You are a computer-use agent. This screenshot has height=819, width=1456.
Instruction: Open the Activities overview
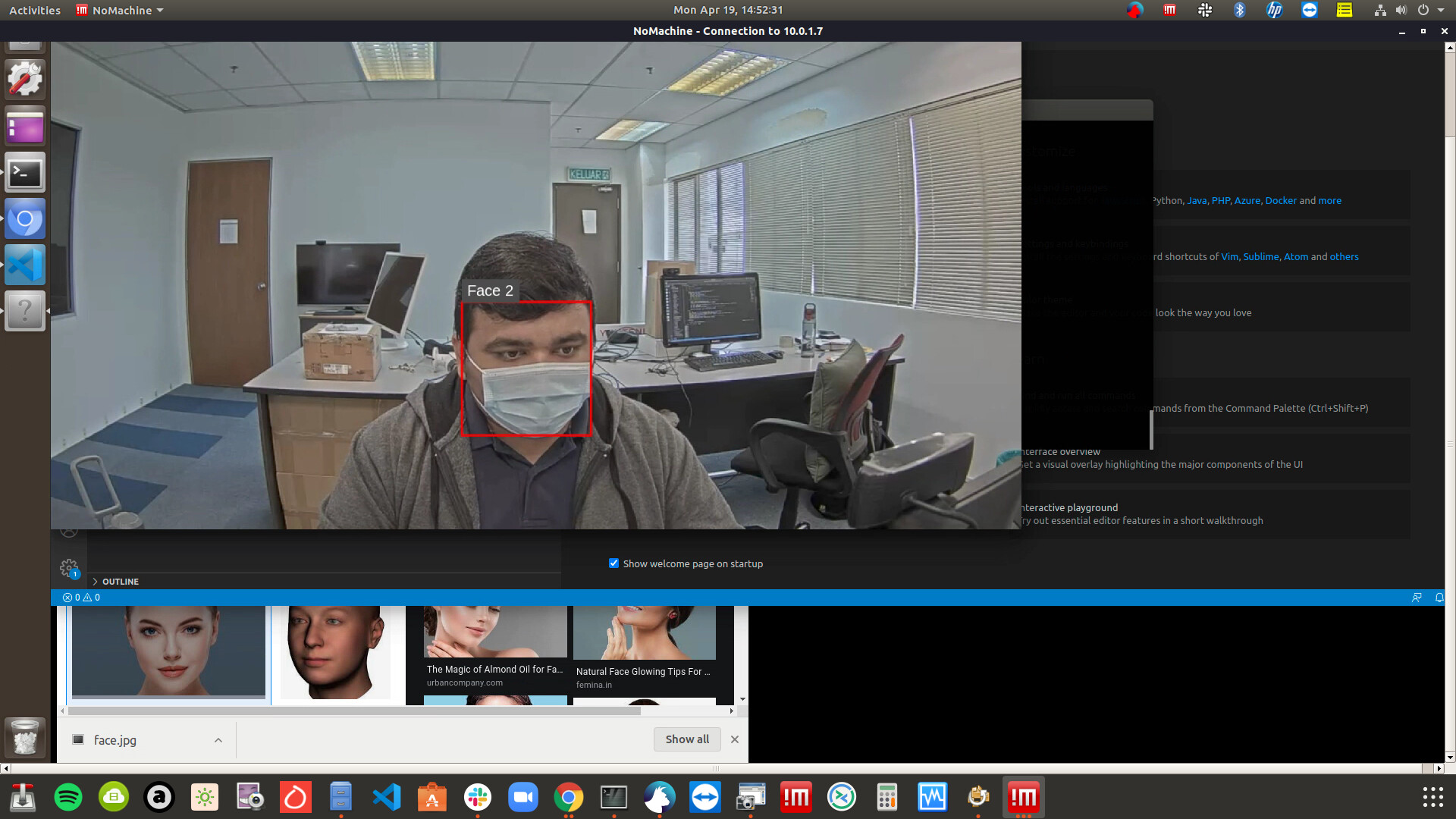(34, 10)
